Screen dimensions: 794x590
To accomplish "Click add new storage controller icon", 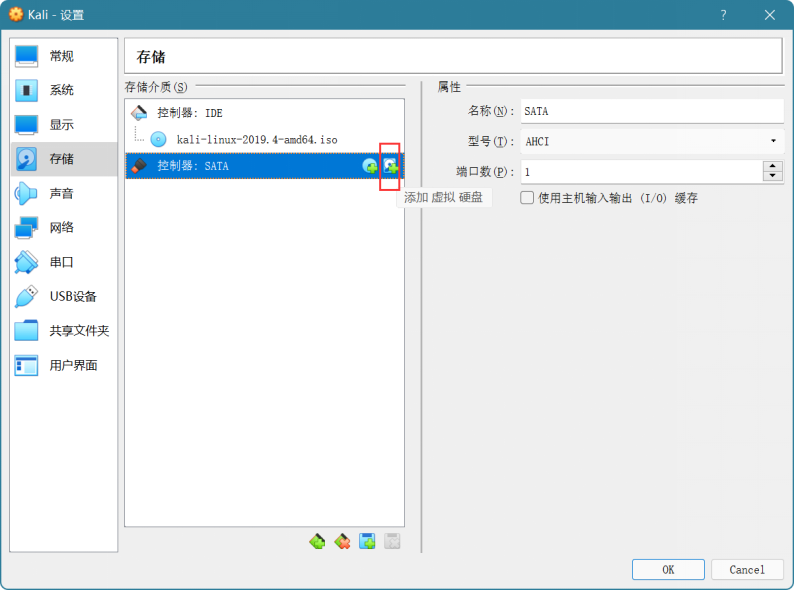I will [x=317, y=541].
